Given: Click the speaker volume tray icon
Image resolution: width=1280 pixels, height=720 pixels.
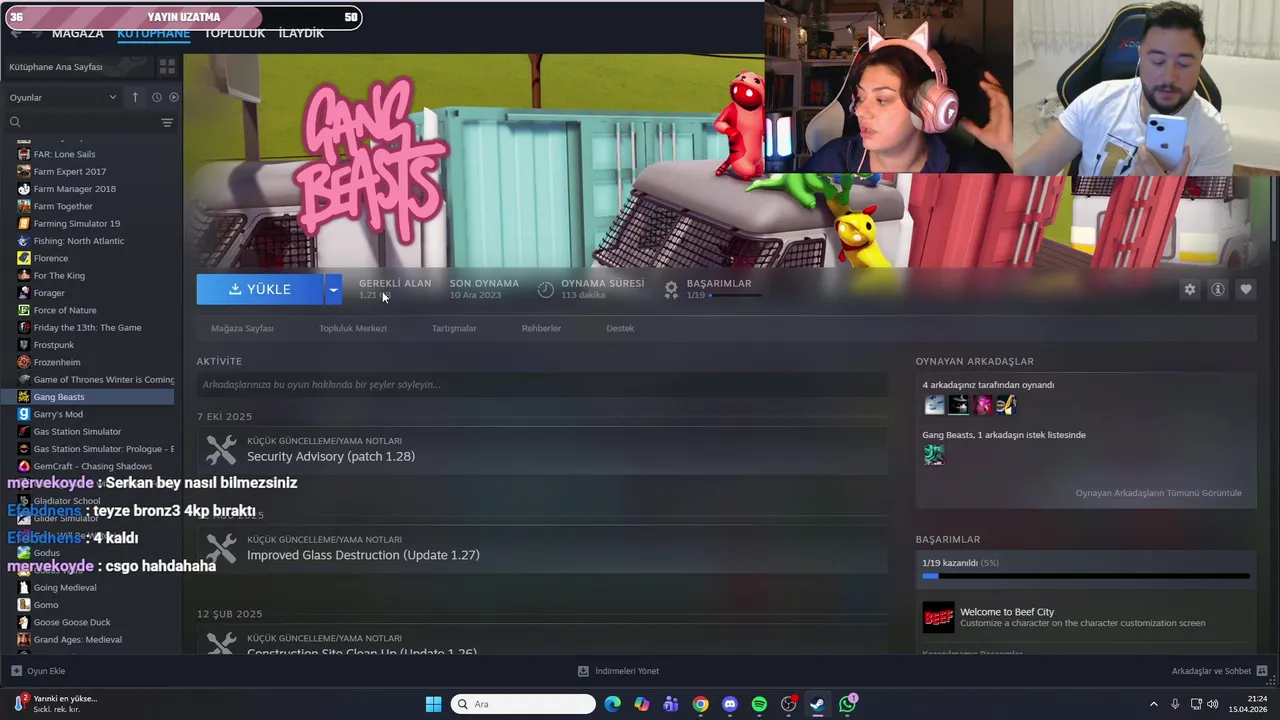Looking at the screenshot, I should click(x=1213, y=704).
